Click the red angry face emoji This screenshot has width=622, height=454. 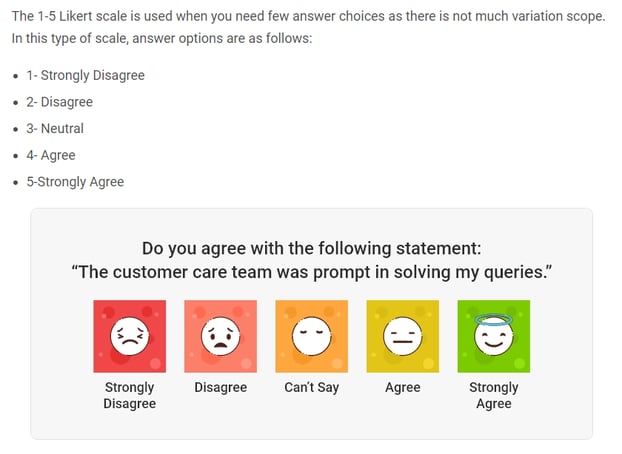click(130, 337)
